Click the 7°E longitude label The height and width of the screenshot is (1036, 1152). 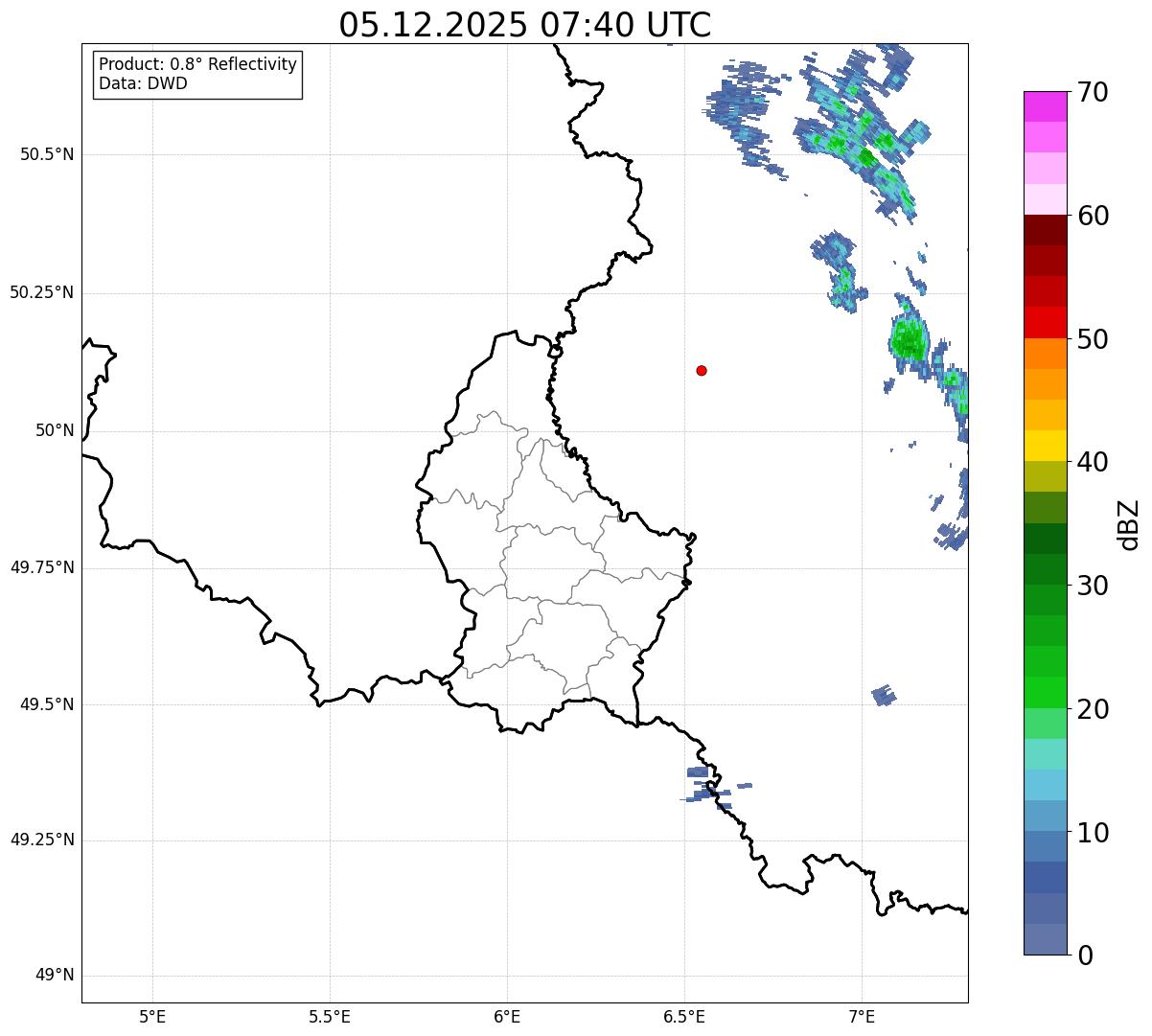tap(862, 1016)
